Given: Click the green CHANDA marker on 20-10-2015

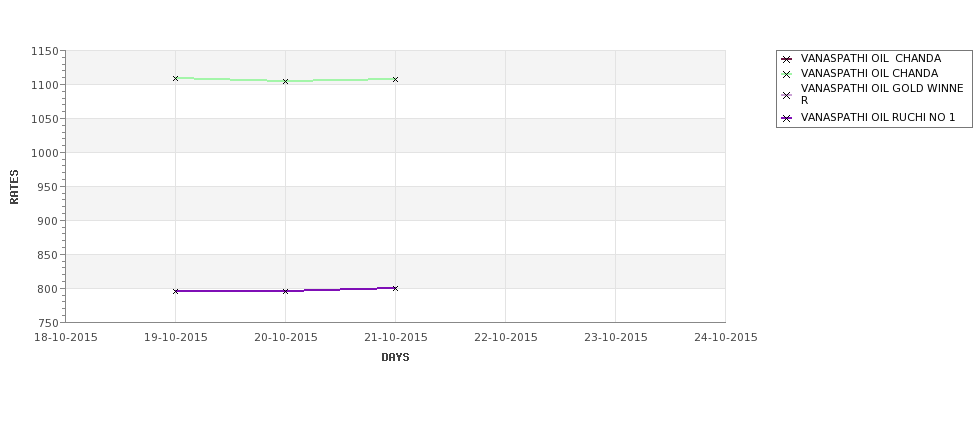Looking at the screenshot, I should pyautogui.click(x=285, y=81).
